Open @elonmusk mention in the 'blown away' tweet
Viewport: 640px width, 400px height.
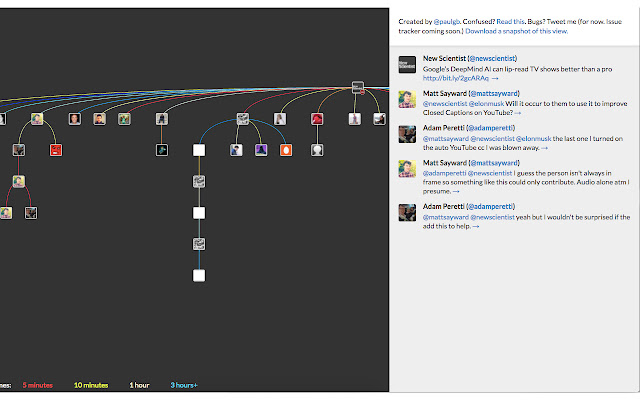click(533, 138)
